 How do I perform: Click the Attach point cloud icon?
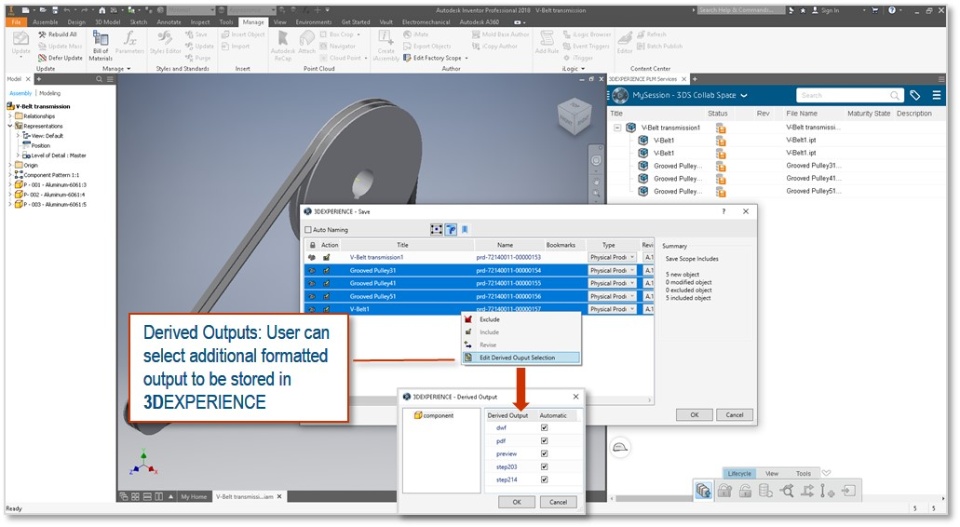tap(307, 39)
